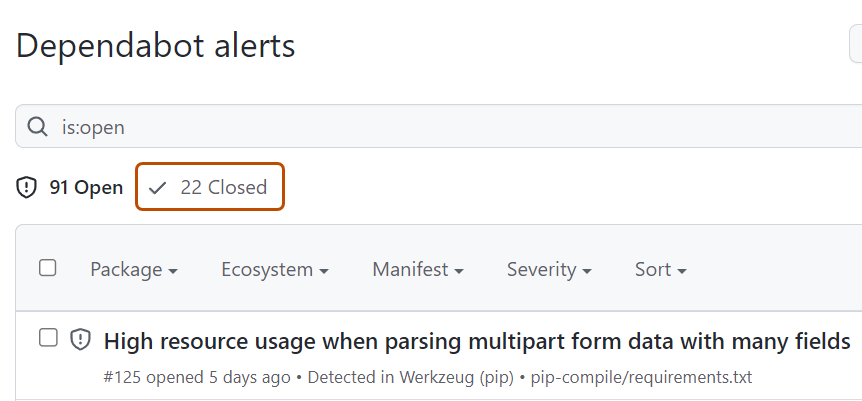Image resolution: width=862 pixels, height=401 pixels.
Task: Click the #125 opened 5 days ago text
Action: [197, 377]
